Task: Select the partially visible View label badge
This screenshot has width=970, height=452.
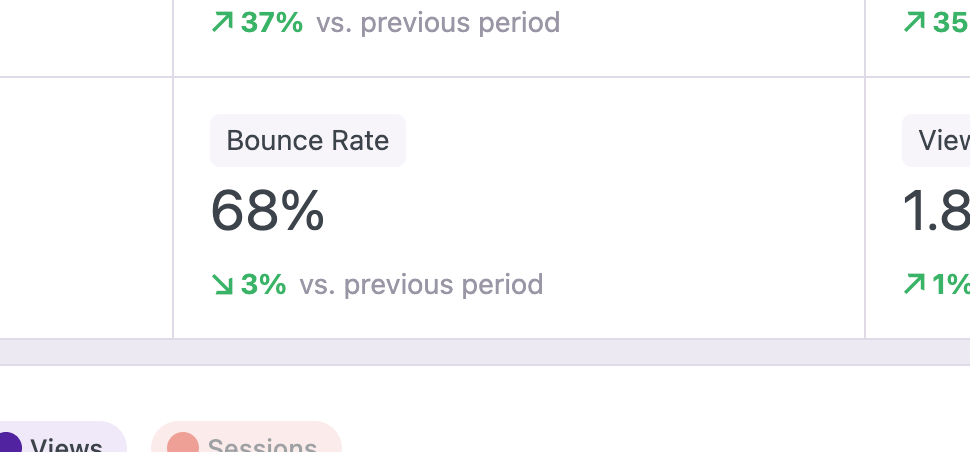Action: coord(942,140)
